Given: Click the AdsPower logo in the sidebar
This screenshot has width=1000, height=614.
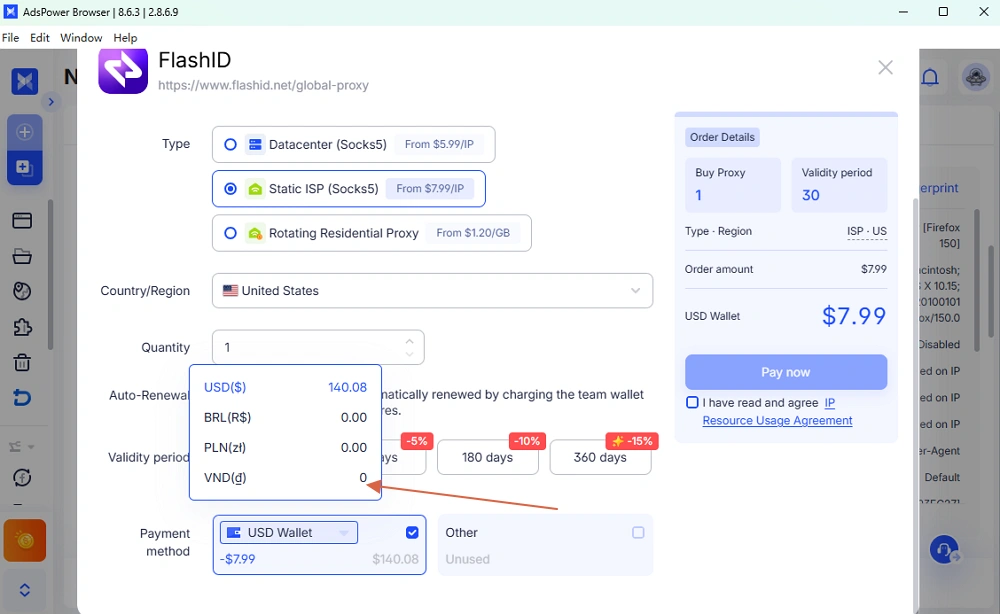Looking at the screenshot, I should tap(24, 82).
